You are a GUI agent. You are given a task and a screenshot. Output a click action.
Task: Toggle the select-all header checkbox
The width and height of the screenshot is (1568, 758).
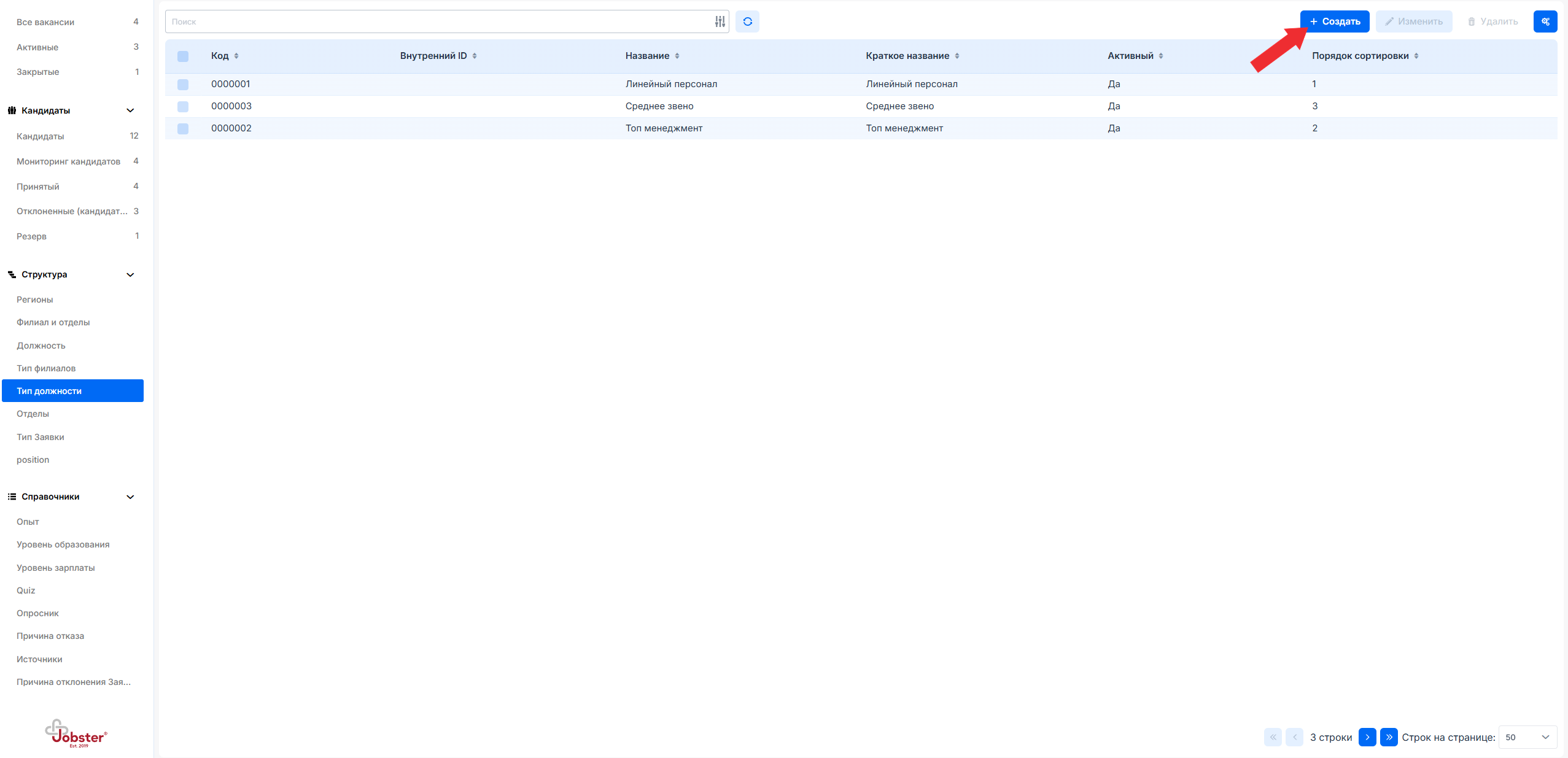point(183,56)
